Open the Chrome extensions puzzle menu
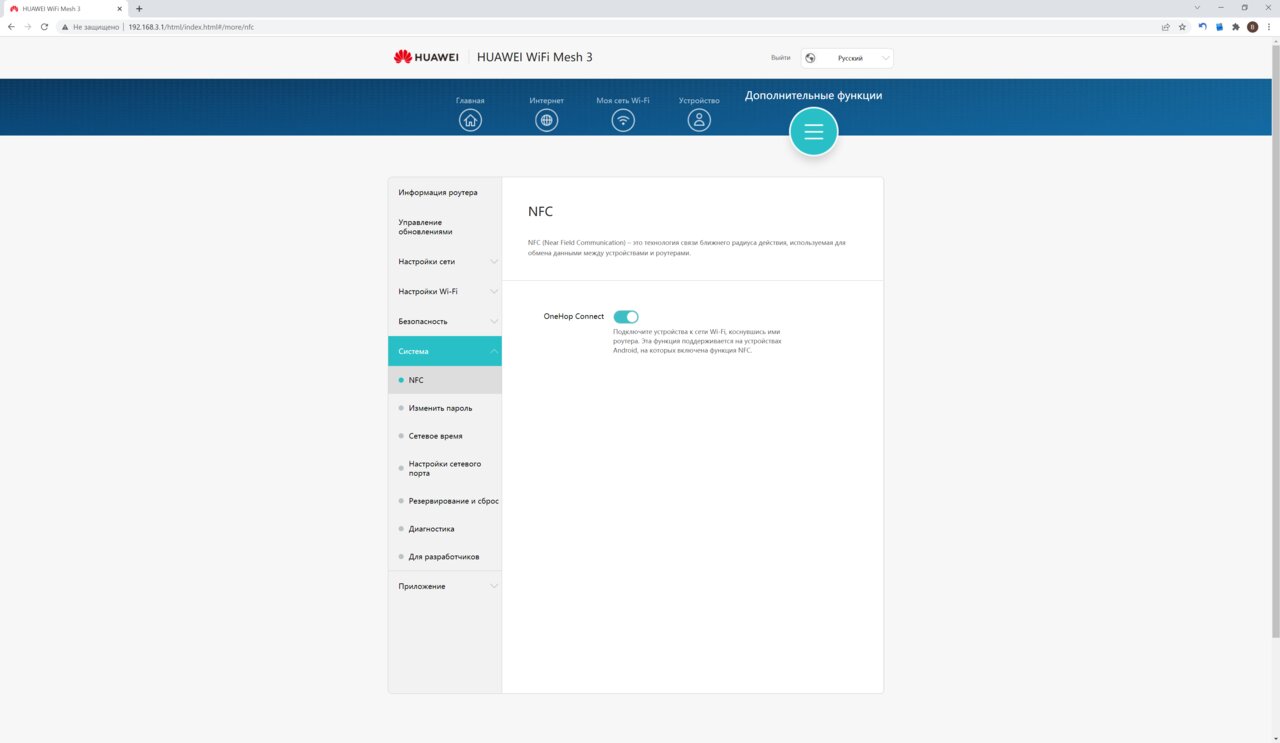The width and height of the screenshot is (1280, 743). click(x=1236, y=27)
